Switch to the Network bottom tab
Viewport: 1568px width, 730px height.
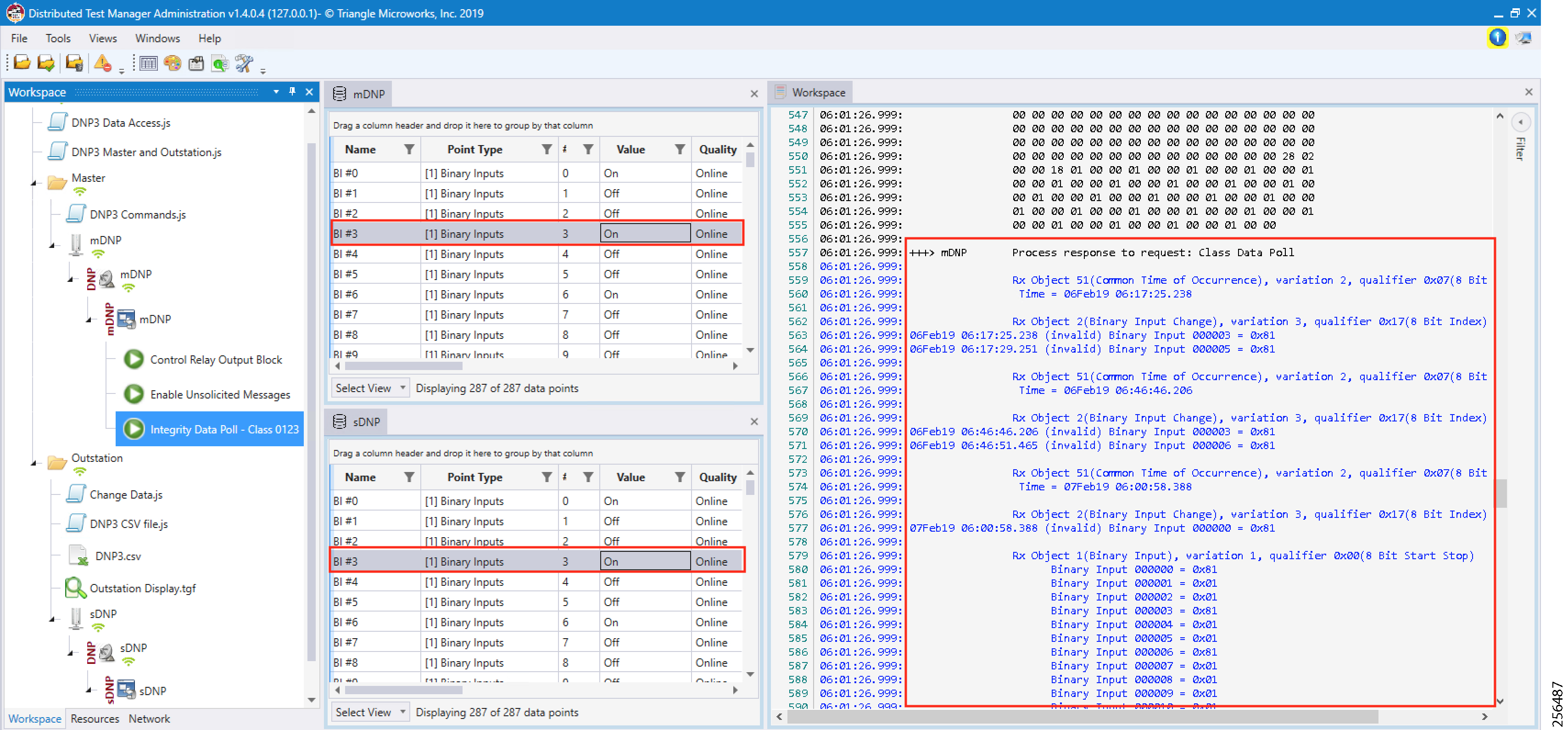[x=149, y=719]
